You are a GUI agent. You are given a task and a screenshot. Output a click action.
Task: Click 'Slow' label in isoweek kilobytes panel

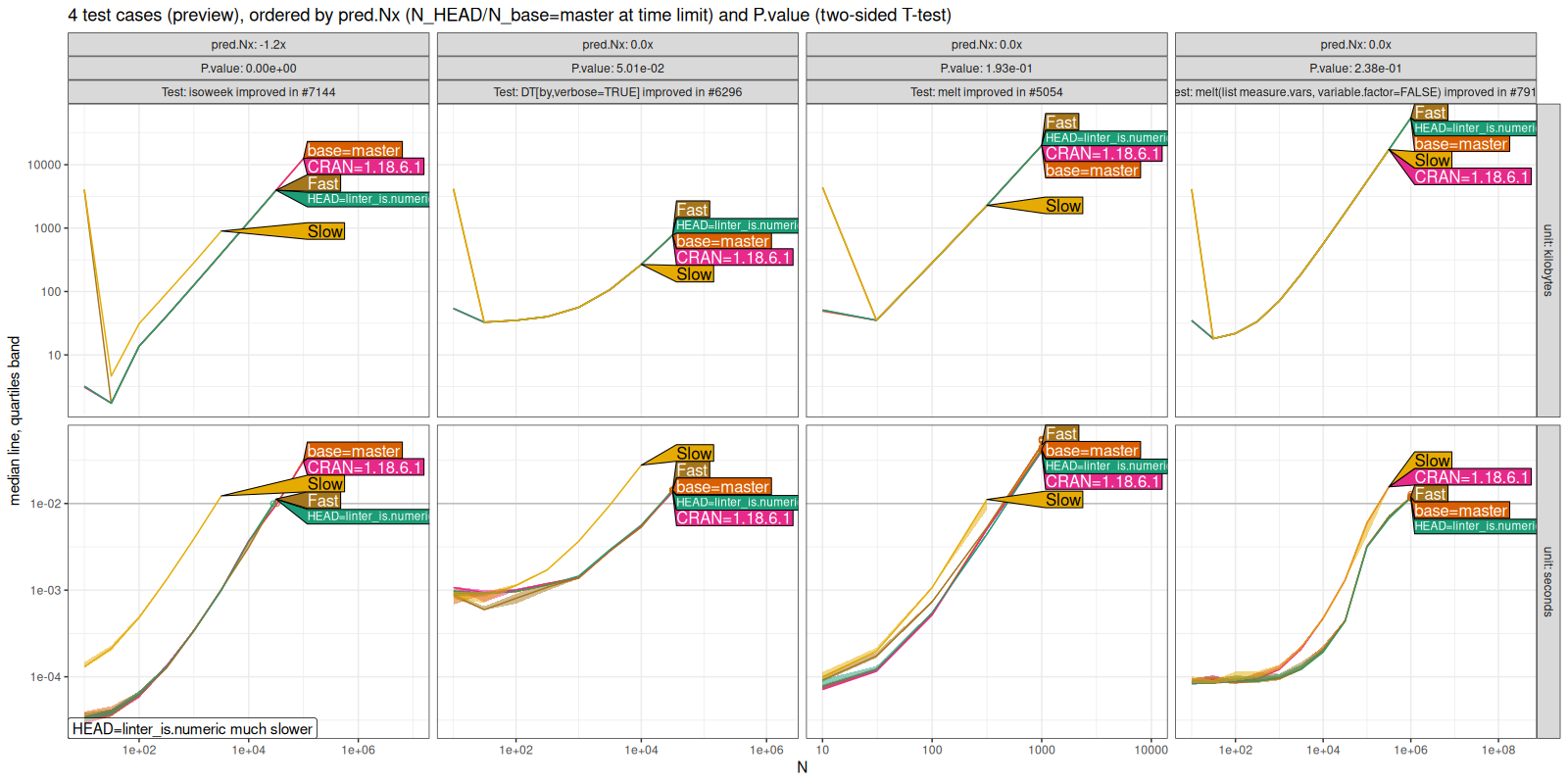325,231
